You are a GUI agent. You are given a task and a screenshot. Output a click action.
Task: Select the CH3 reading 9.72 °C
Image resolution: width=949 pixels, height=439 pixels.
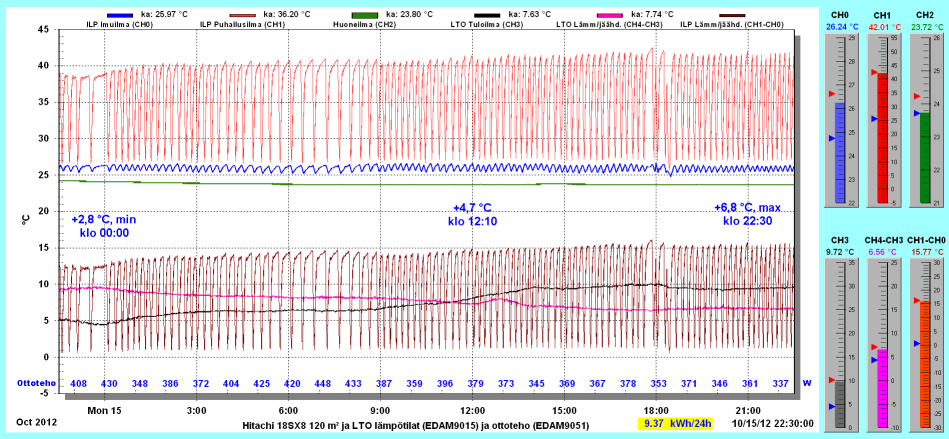[839, 251]
